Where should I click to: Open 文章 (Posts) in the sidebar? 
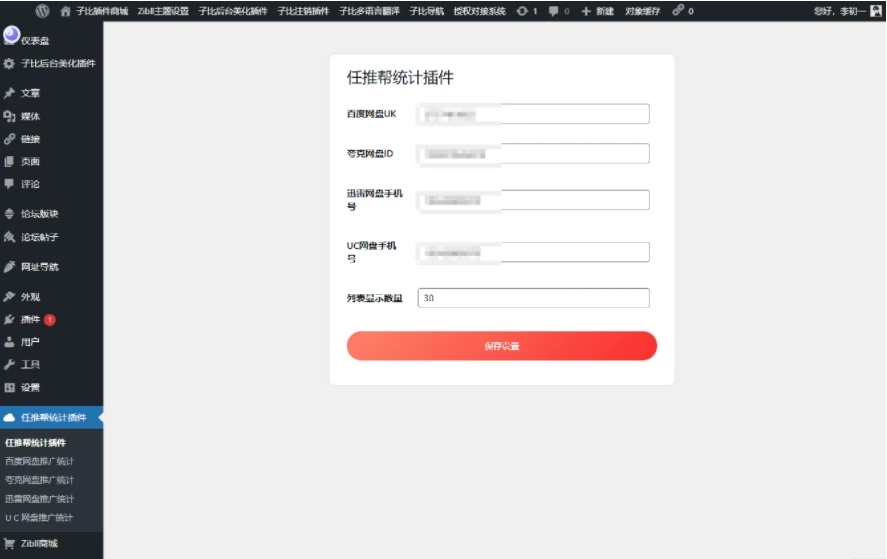pyautogui.click(x=30, y=93)
